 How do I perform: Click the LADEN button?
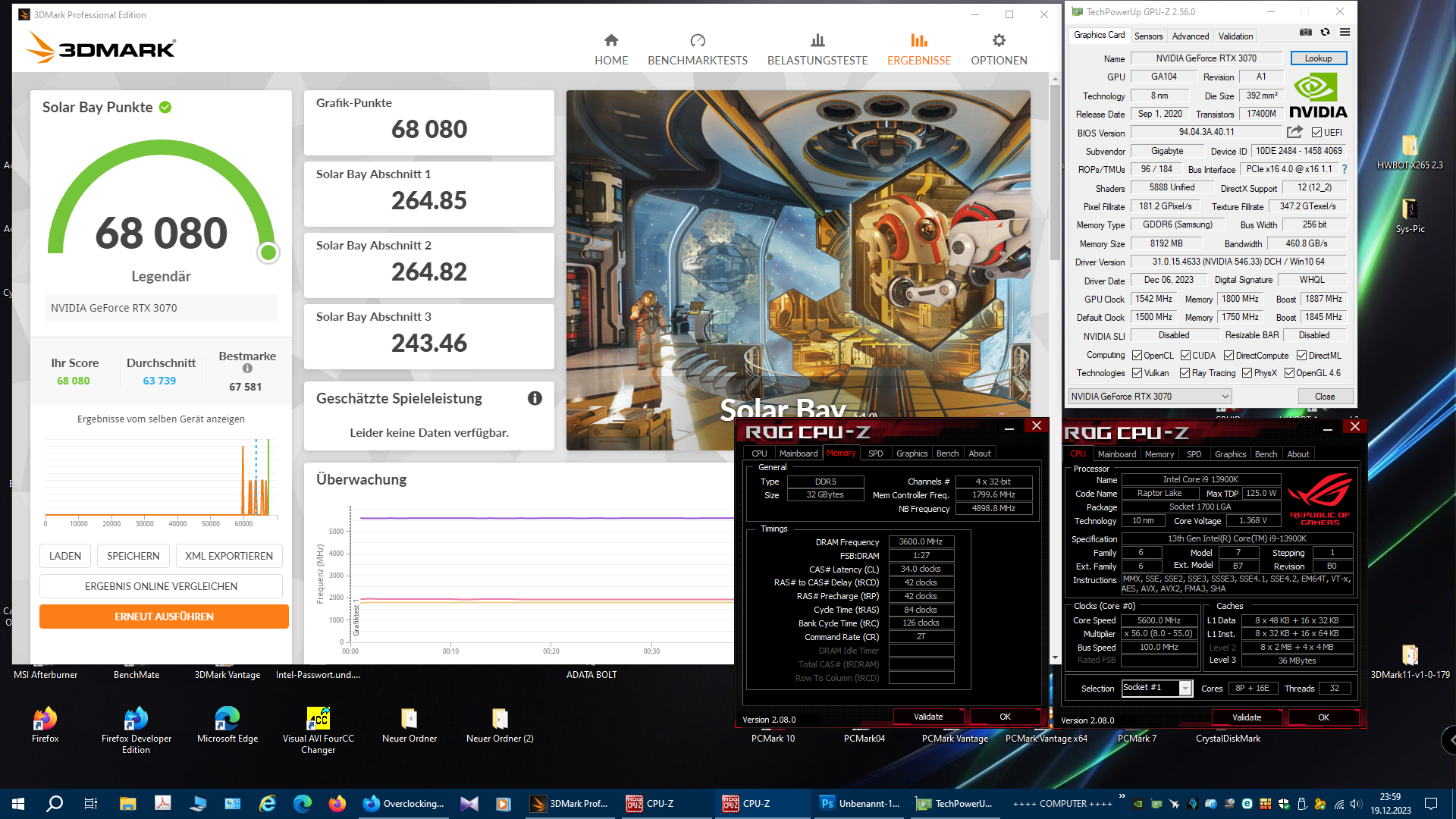point(65,556)
